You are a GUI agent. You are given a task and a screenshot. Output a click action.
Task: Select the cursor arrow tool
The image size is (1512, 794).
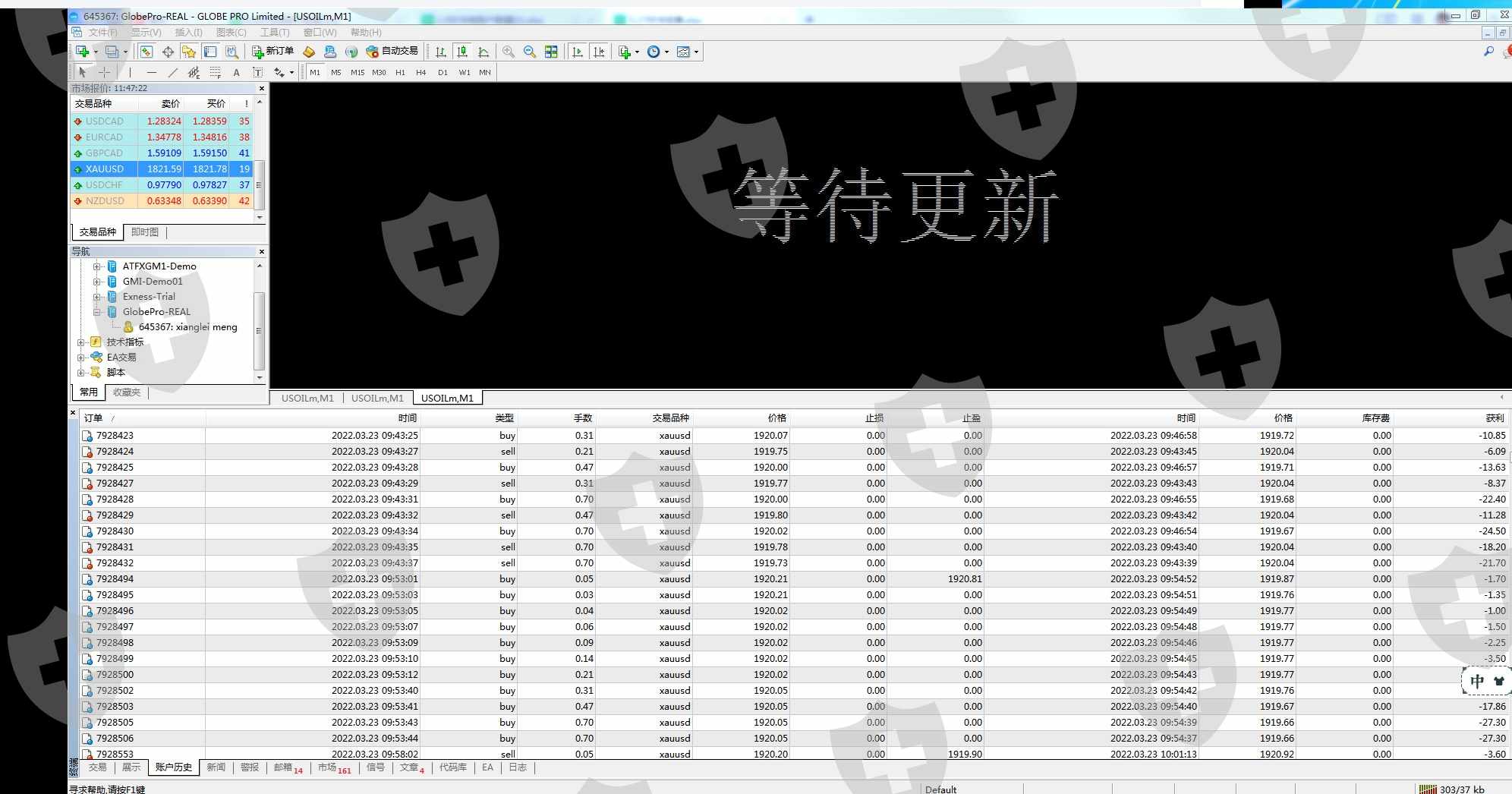tap(83, 72)
